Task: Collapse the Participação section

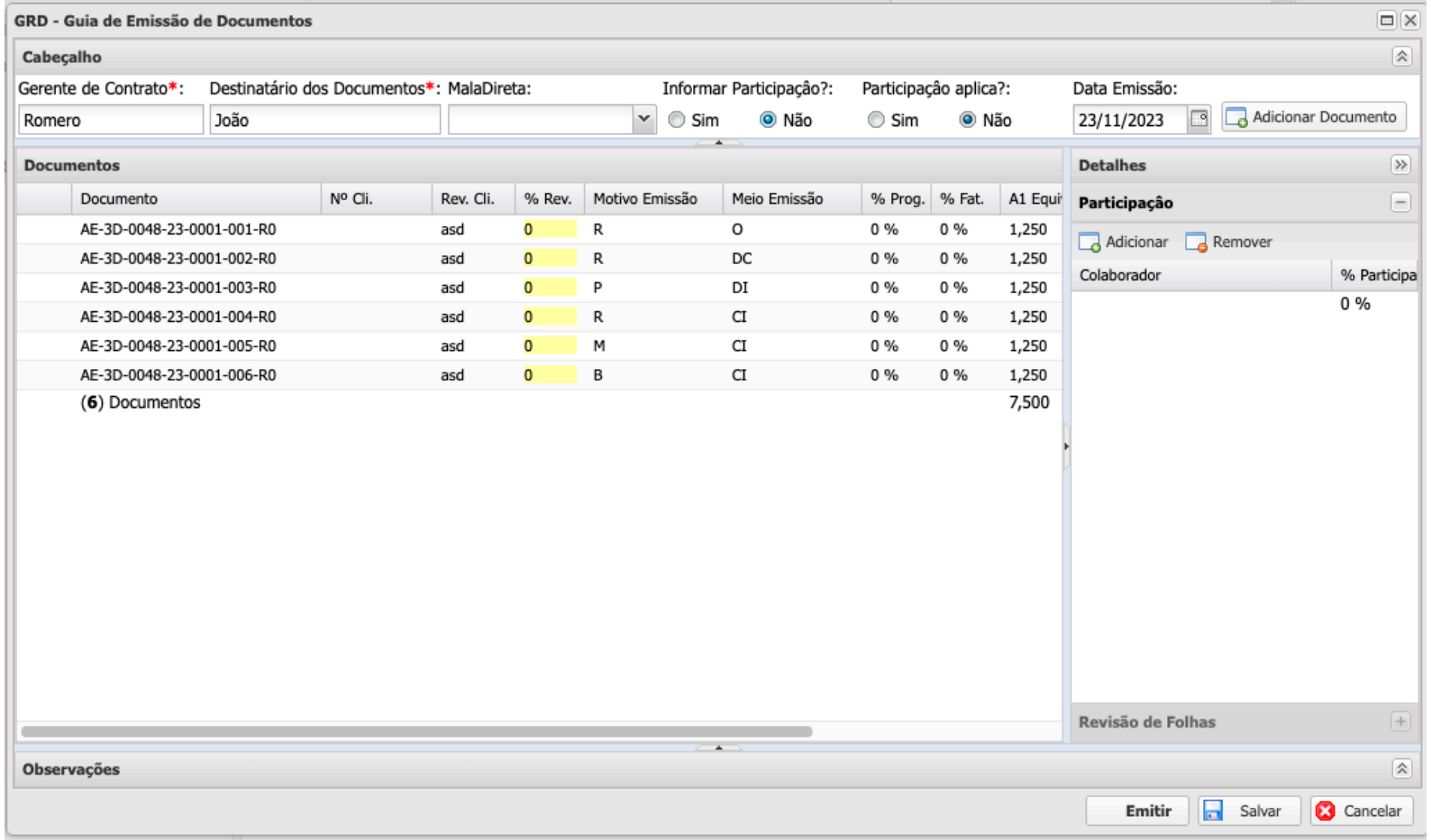Action: coord(1400,202)
